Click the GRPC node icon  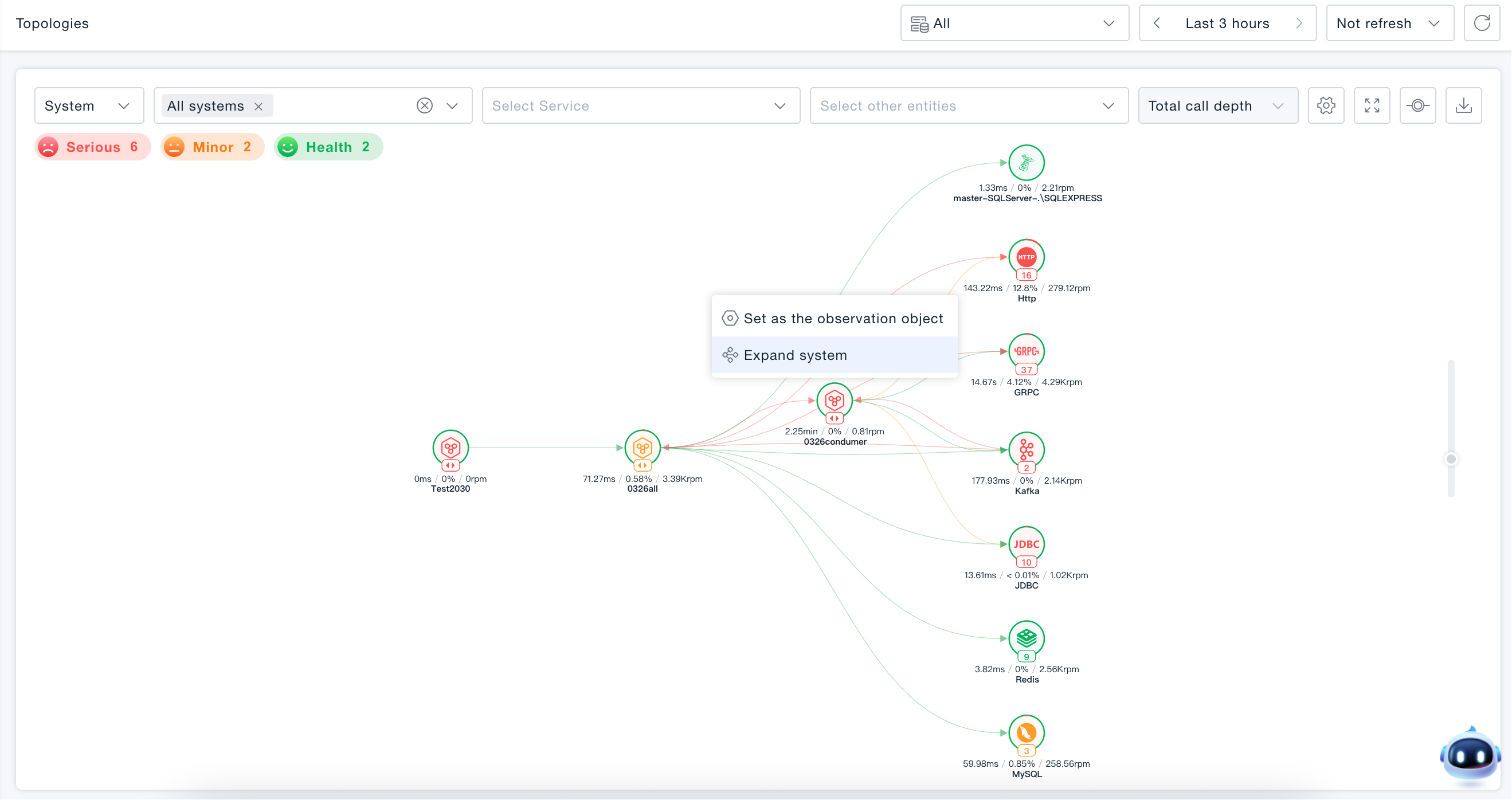[1026, 352]
